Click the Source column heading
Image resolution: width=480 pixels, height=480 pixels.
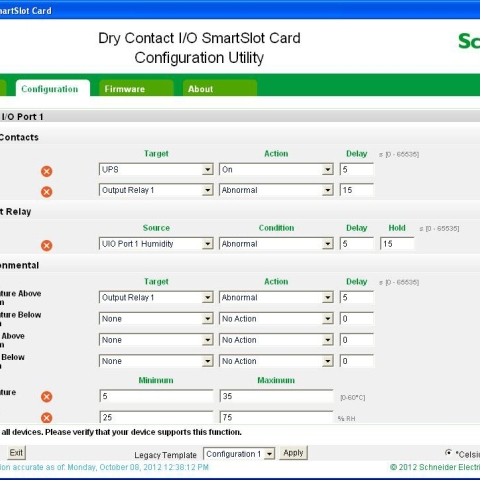(x=156, y=228)
